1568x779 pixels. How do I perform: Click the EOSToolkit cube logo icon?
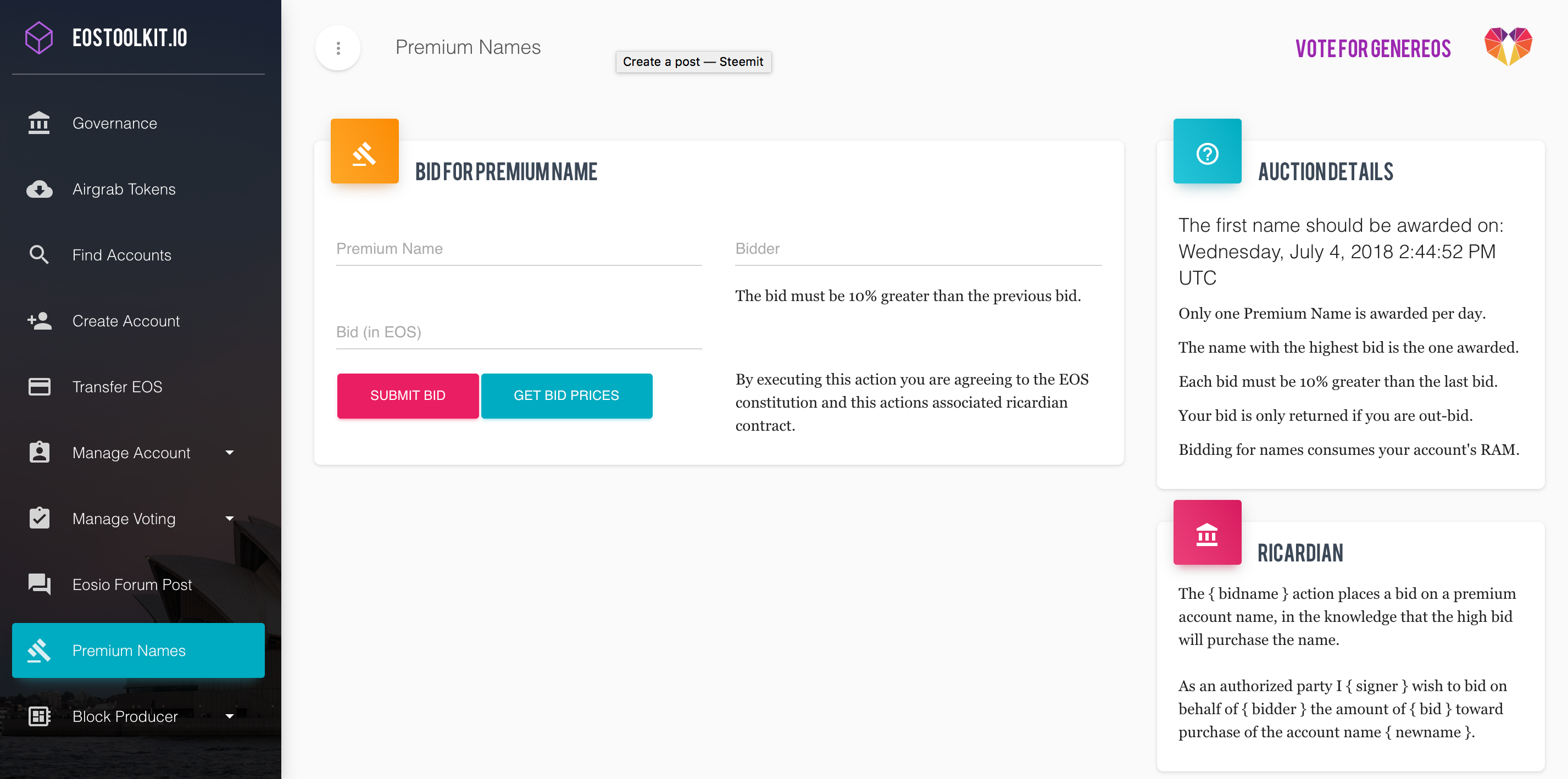click(x=39, y=38)
